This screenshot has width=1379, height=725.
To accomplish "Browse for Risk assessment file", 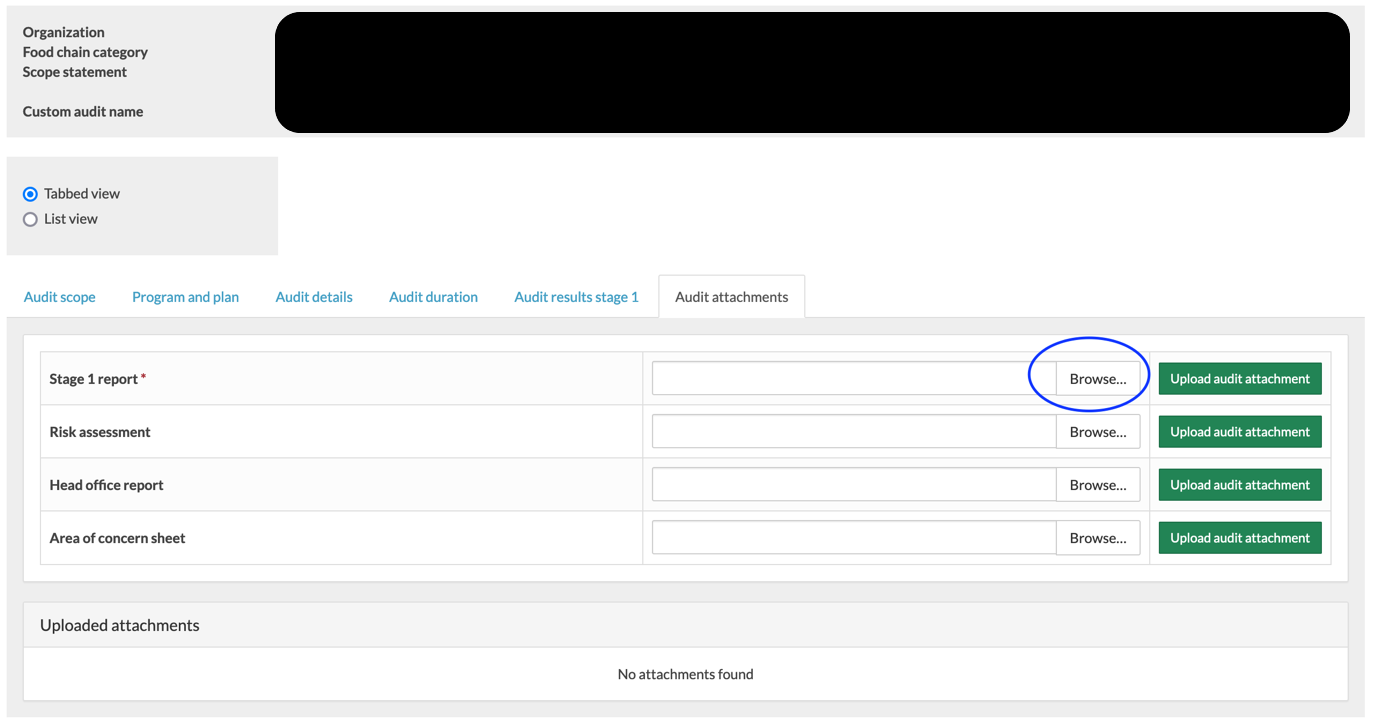I will point(1097,432).
